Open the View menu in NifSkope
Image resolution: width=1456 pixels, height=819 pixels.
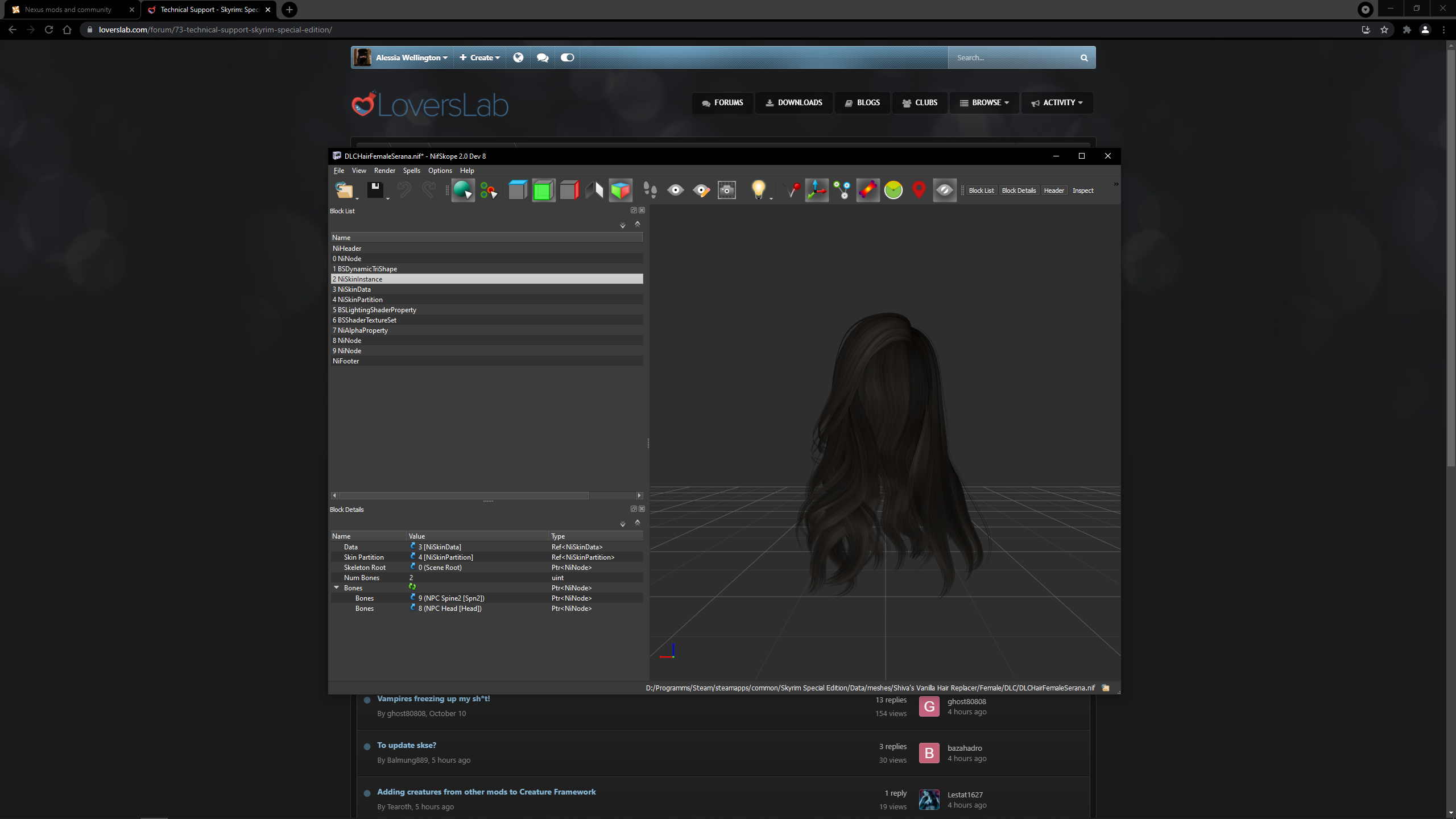pyautogui.click(x=359, y=171)
